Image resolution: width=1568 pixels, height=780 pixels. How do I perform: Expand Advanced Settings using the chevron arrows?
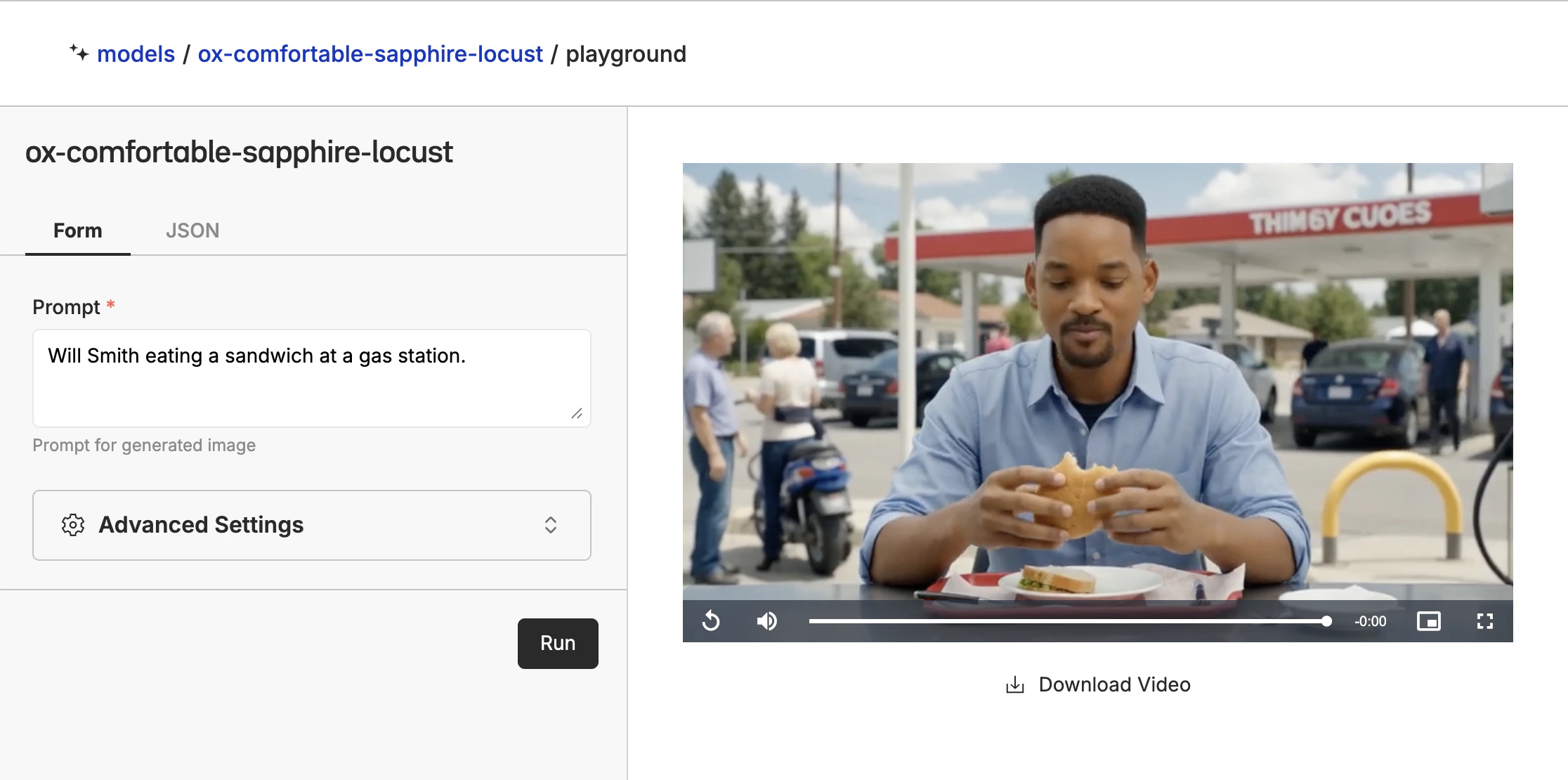coord(551,525)
